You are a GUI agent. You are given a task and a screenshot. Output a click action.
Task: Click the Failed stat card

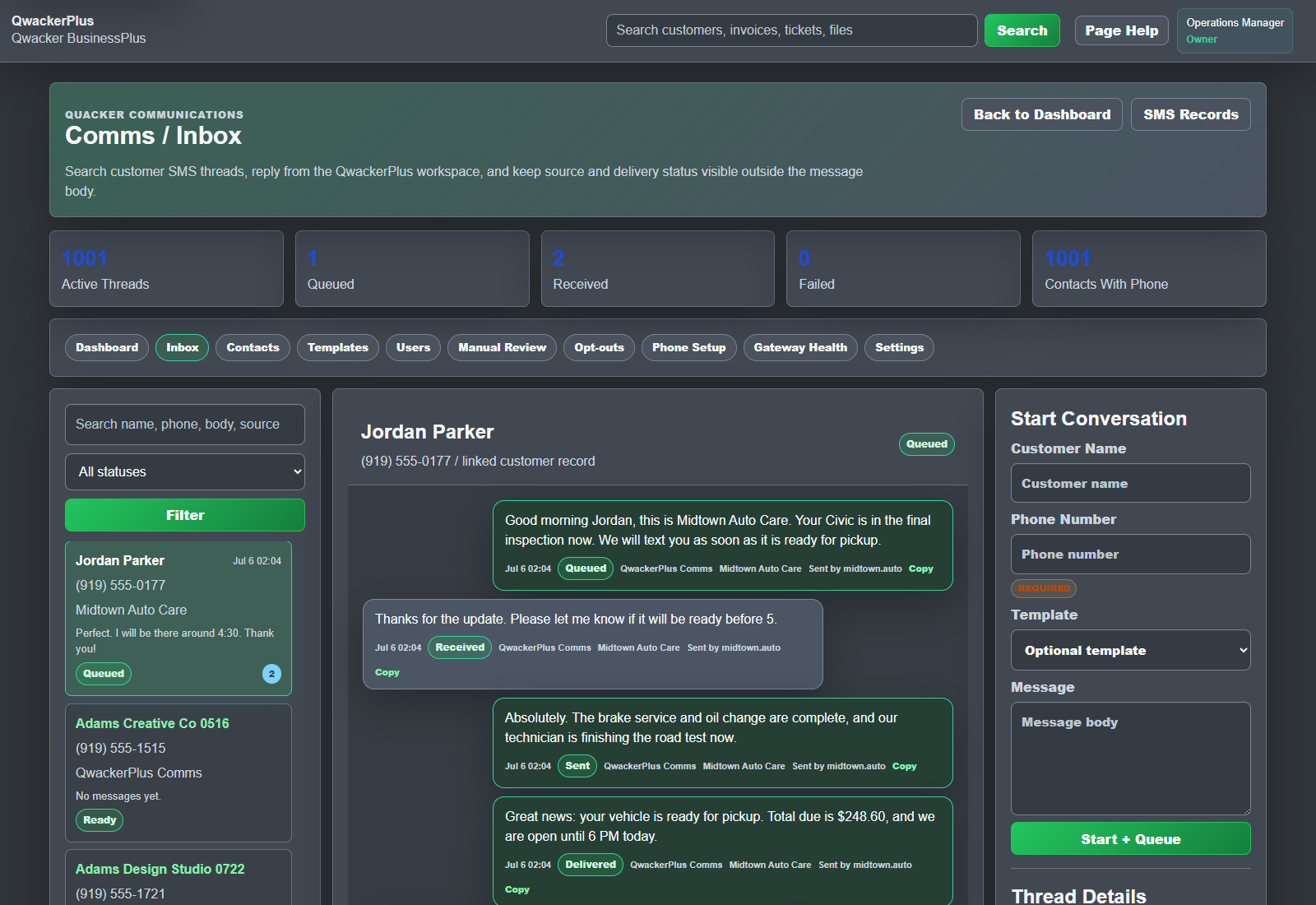[903, 269]
